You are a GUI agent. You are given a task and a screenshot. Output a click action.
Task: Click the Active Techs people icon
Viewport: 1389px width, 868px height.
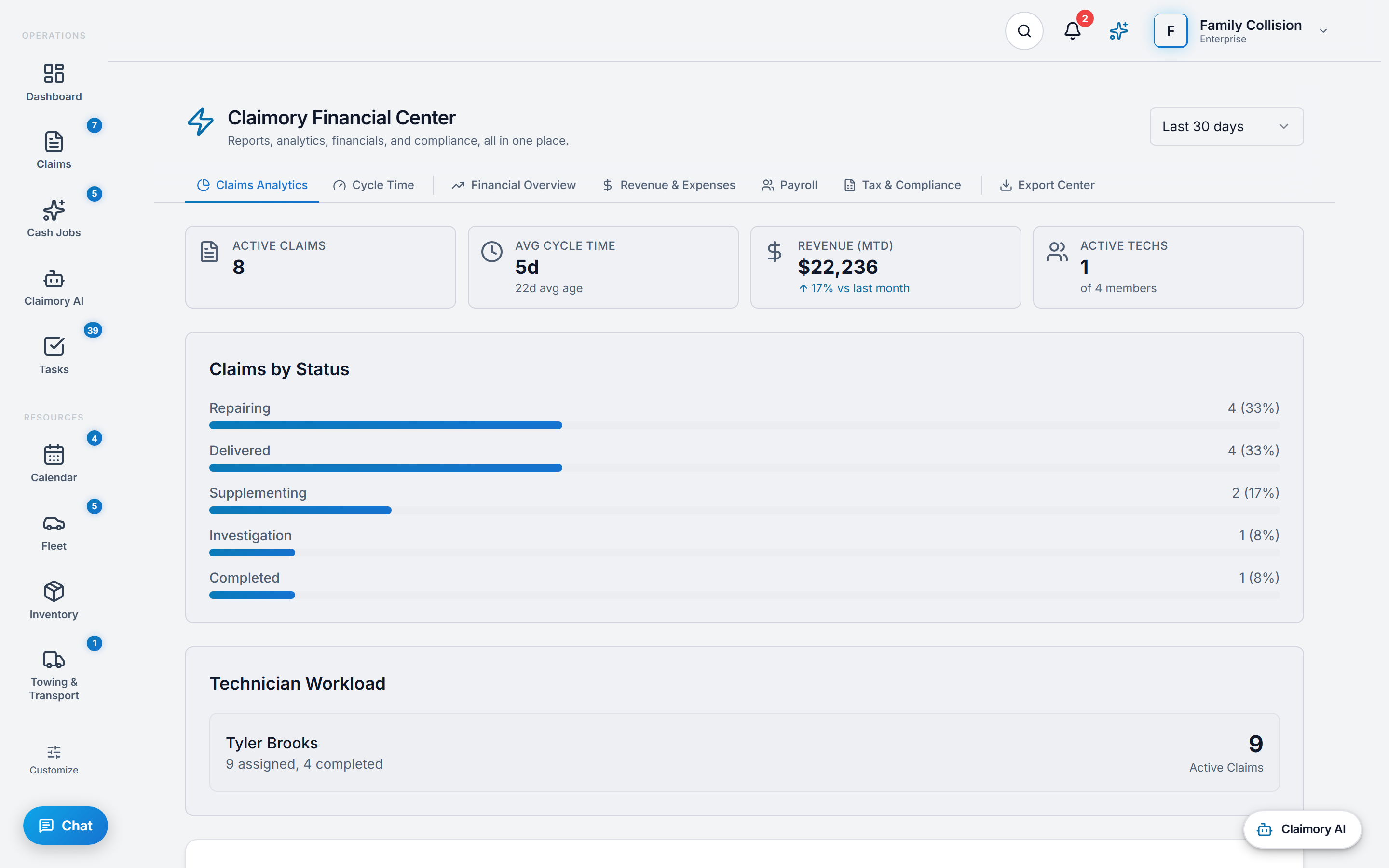(1057, 251)
